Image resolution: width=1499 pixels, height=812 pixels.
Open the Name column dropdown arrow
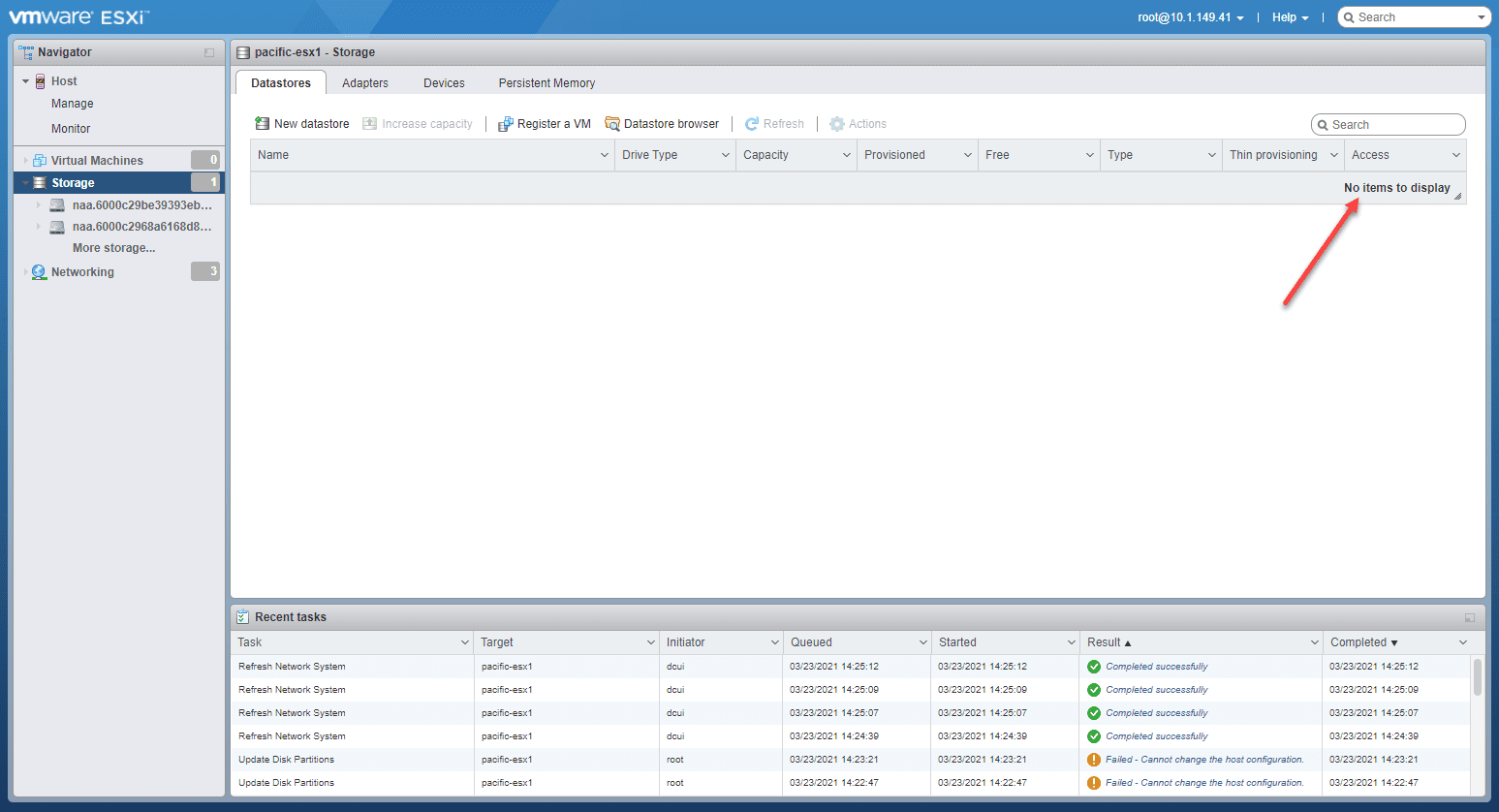[605, 155]
